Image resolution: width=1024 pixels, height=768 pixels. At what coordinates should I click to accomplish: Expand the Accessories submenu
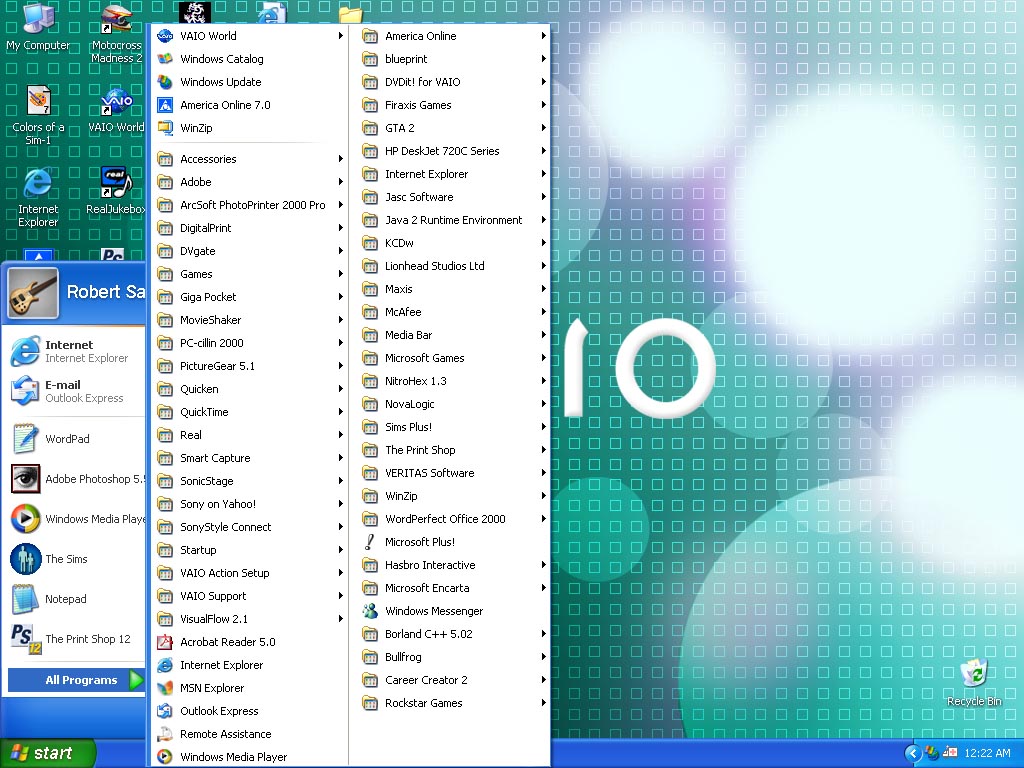coord(249,159)
